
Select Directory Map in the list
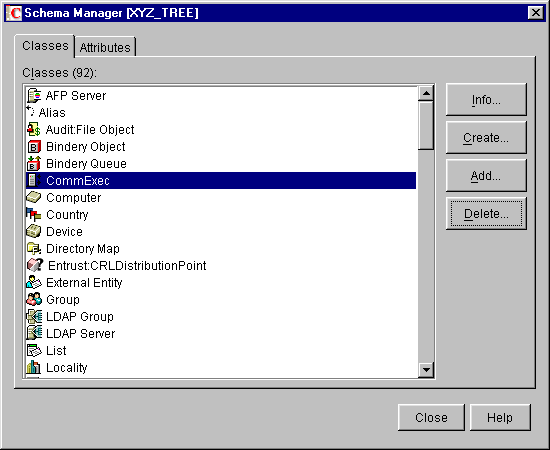tap(221, 248)
